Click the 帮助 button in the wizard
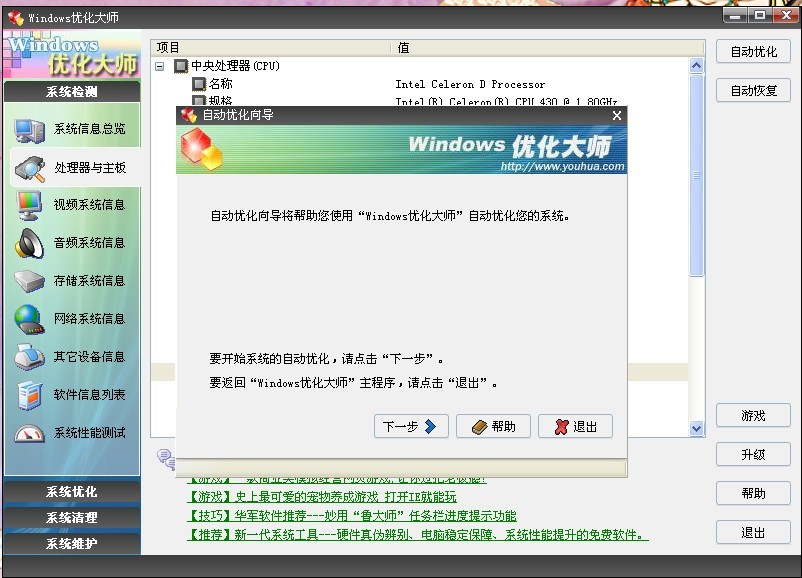 coord(494,426)
